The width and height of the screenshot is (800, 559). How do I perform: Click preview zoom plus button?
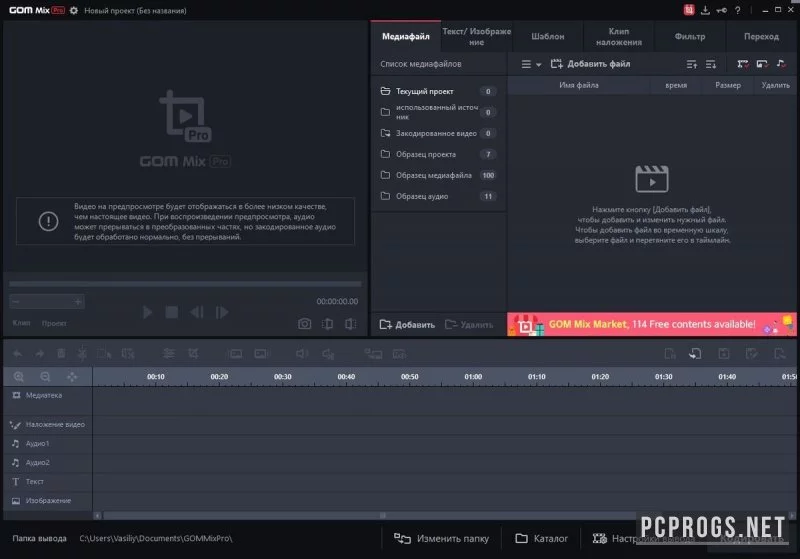[78, 302]
